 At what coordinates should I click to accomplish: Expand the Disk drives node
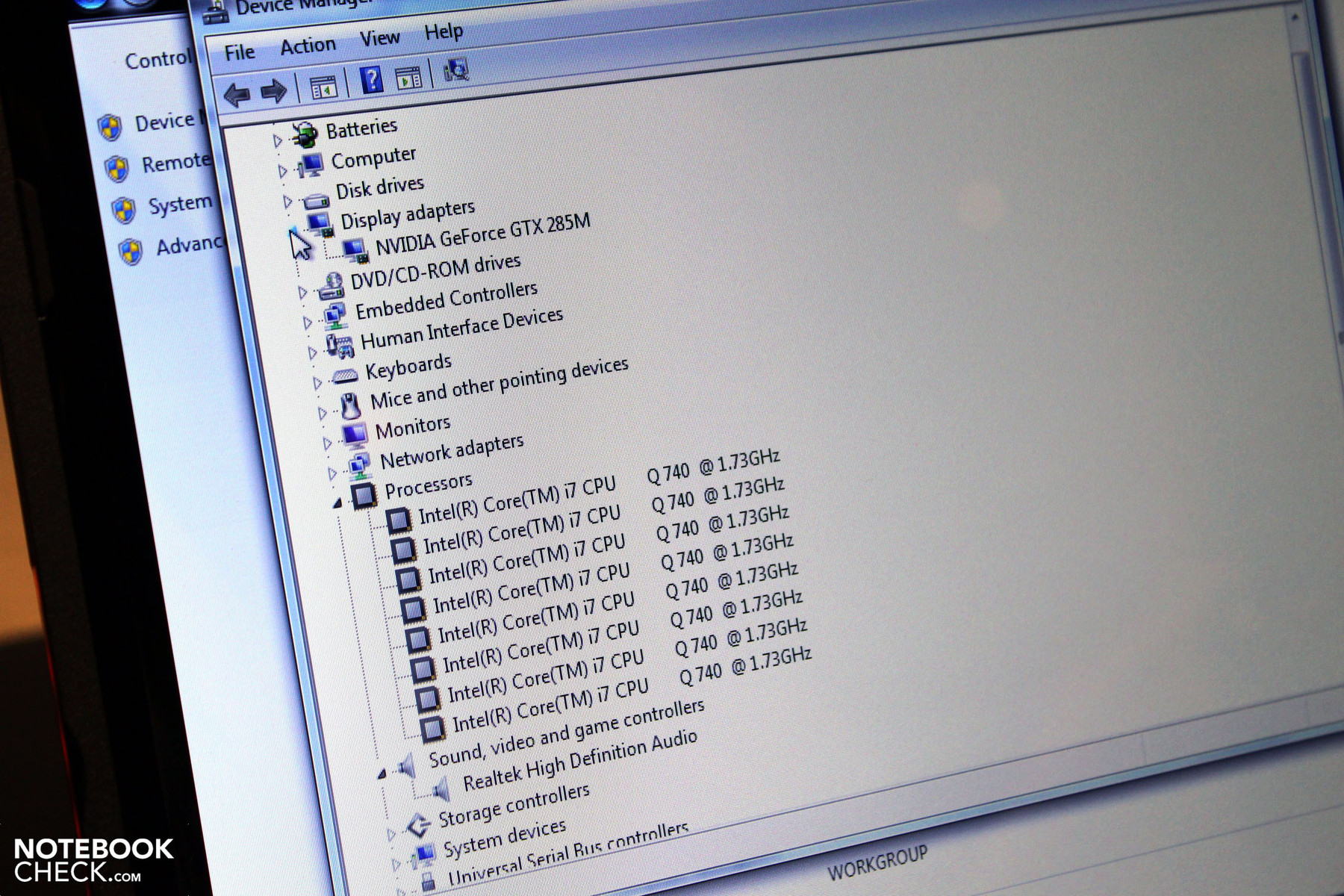click(288, 201)
